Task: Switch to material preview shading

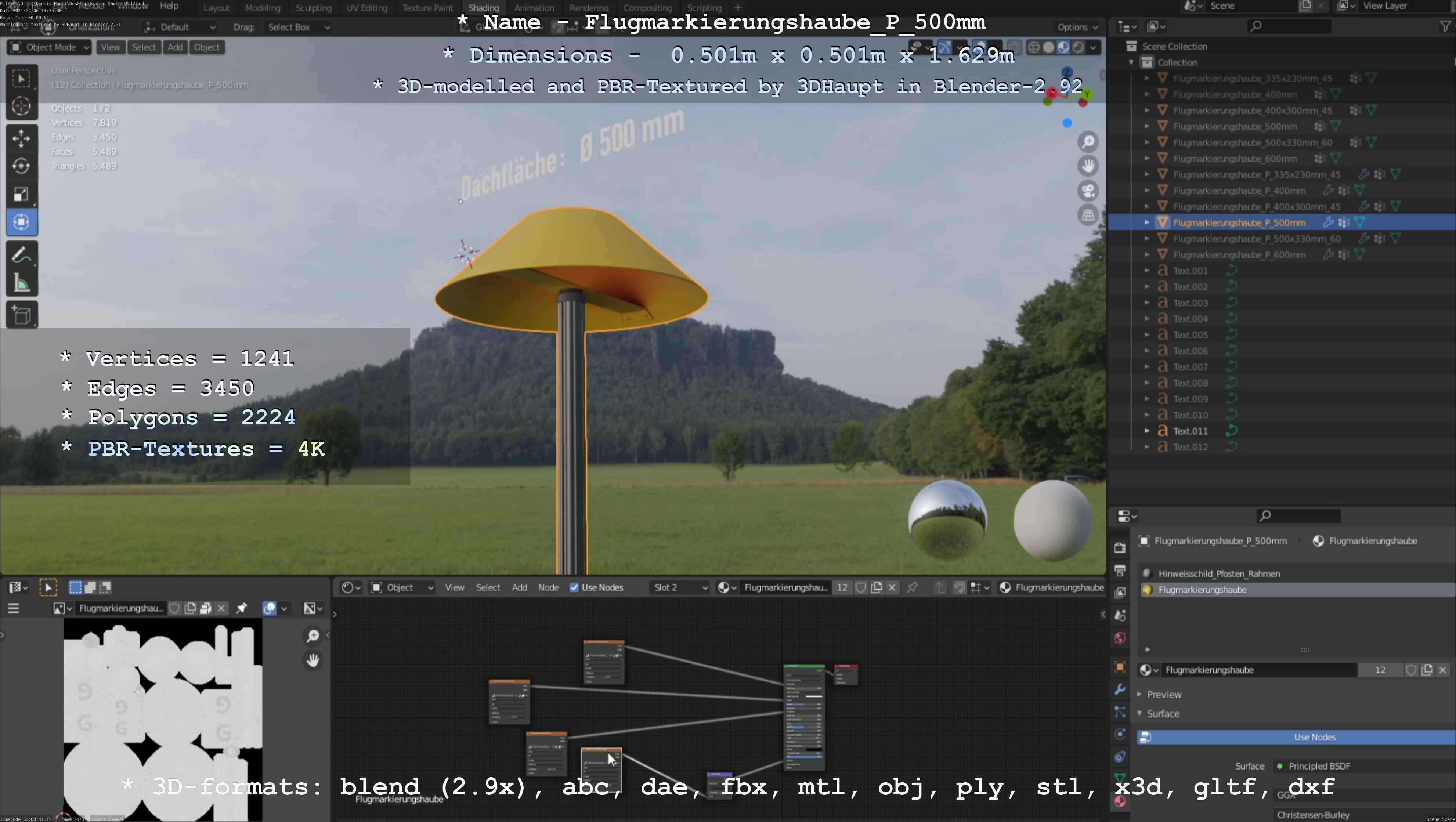Action: click(1063, 47)
